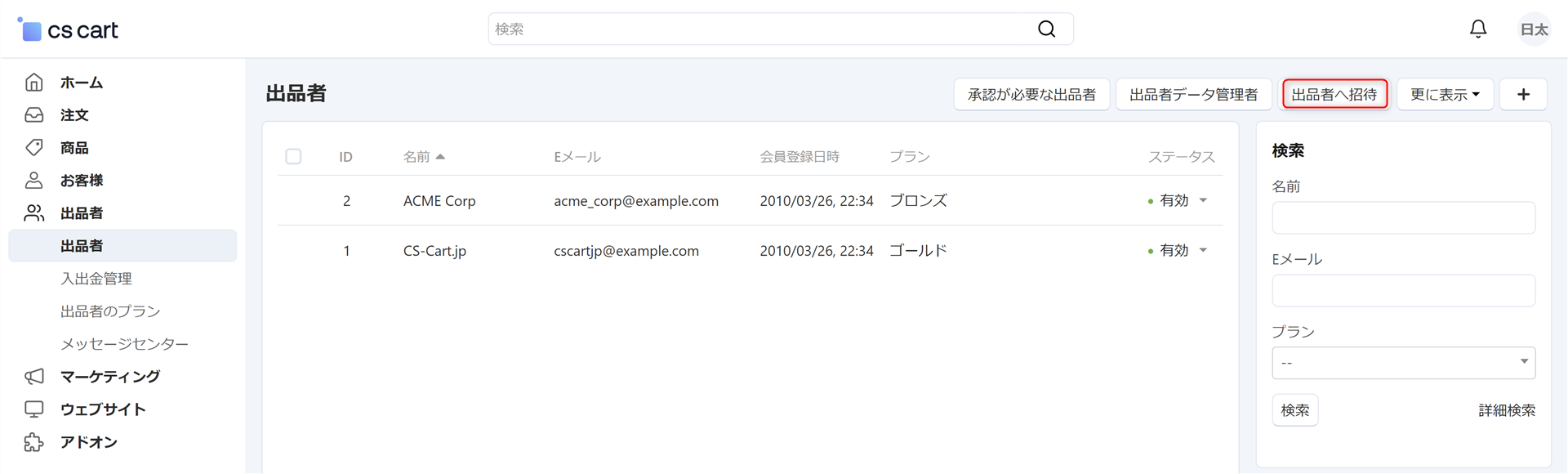Focus the Eメール search input
1568x474 pixels.
pyautogui.click(x=1403, y=291)
